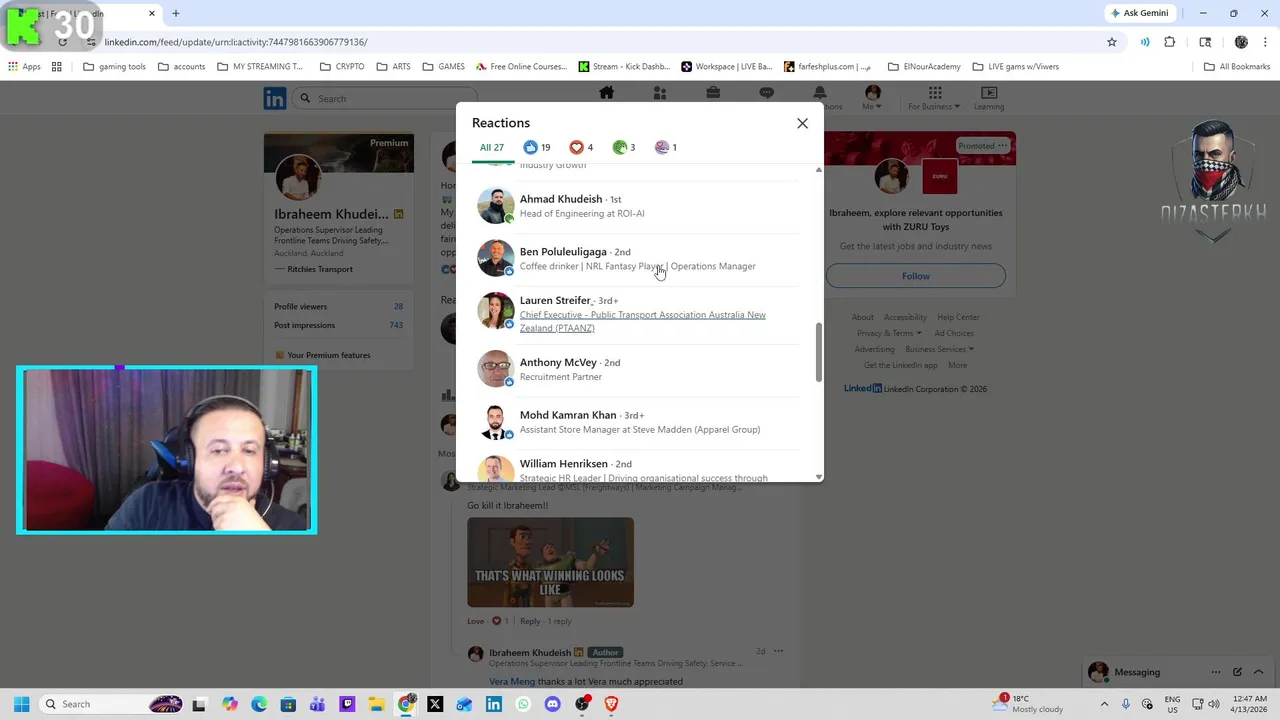Viewport: 1280px width, 720px height.
Task: Open Windows Start menu
Action: (x=21, y=704)
